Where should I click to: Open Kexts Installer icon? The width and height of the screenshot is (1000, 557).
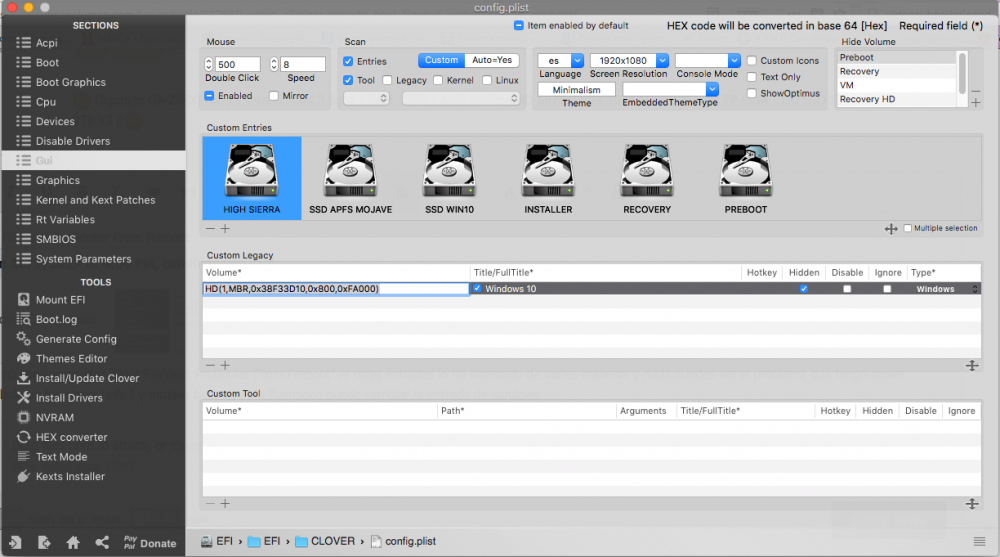tap(24, 476)
